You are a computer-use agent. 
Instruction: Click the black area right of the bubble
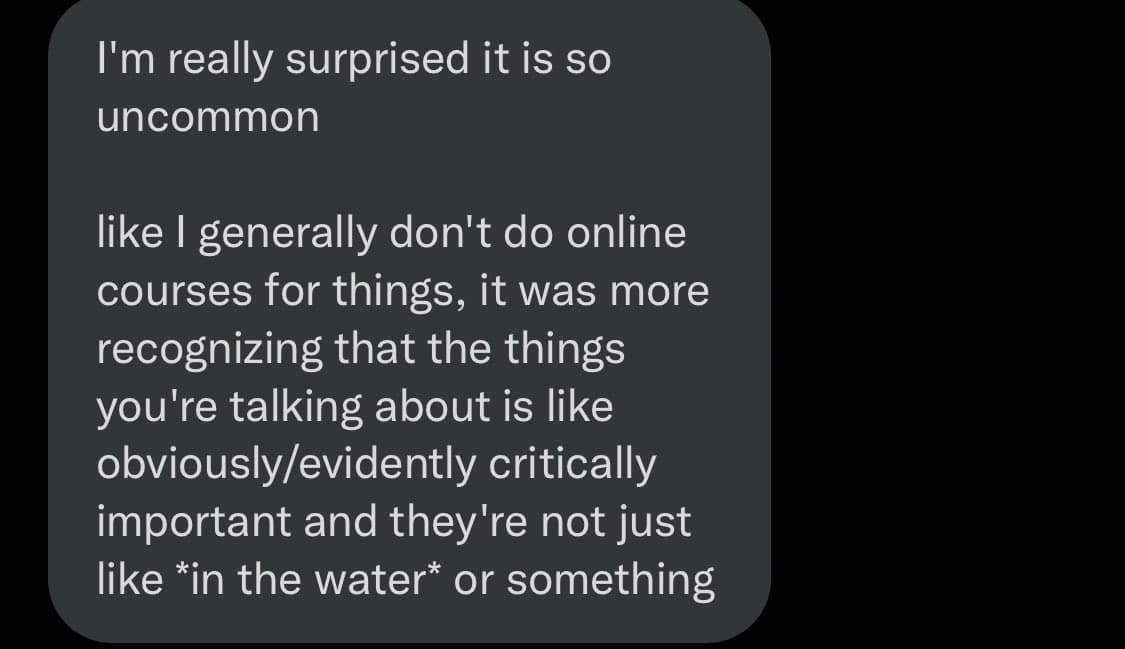950,320
